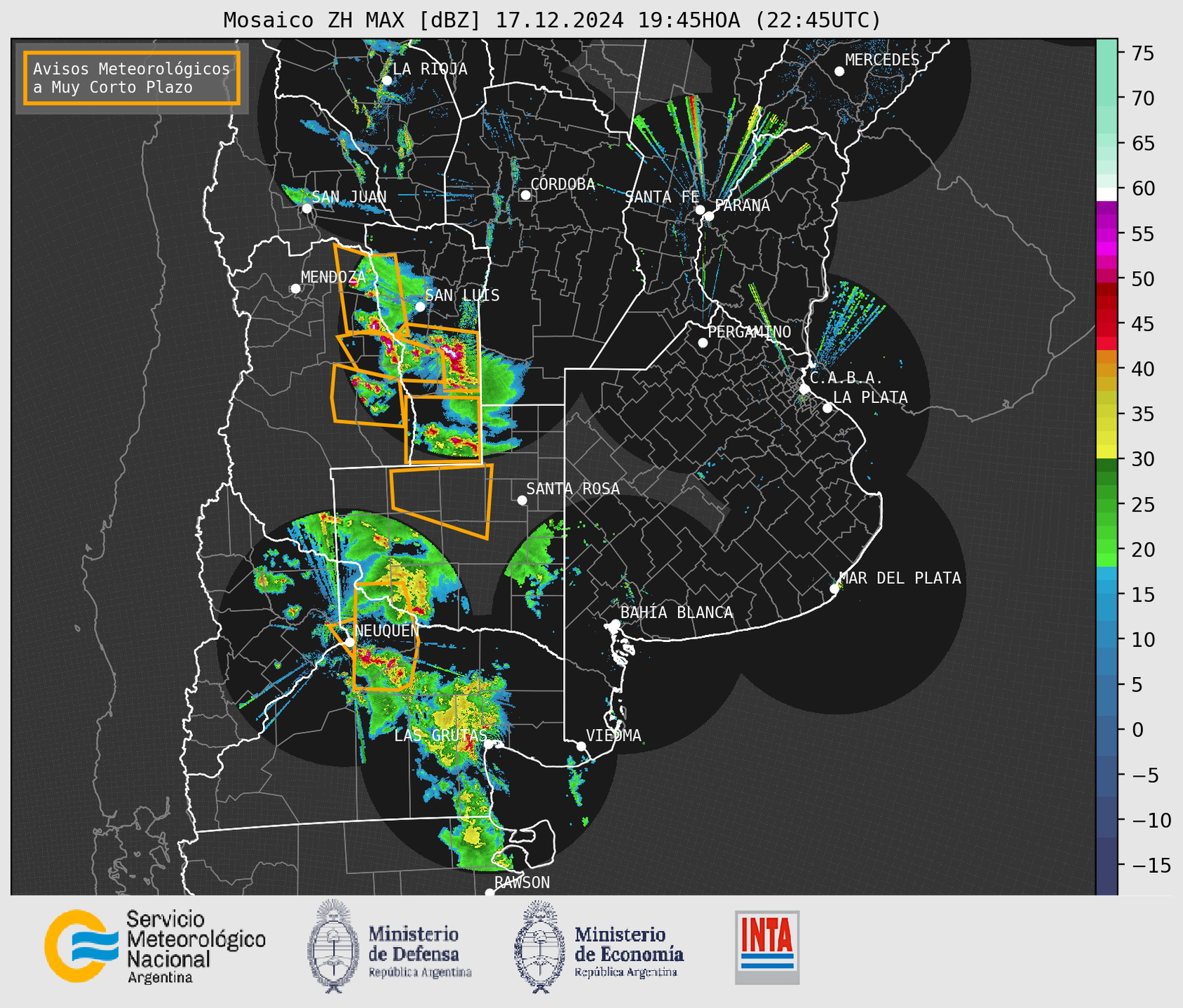Click the white dot marker for Pergamino
1183x1008 pixels.
703,343
